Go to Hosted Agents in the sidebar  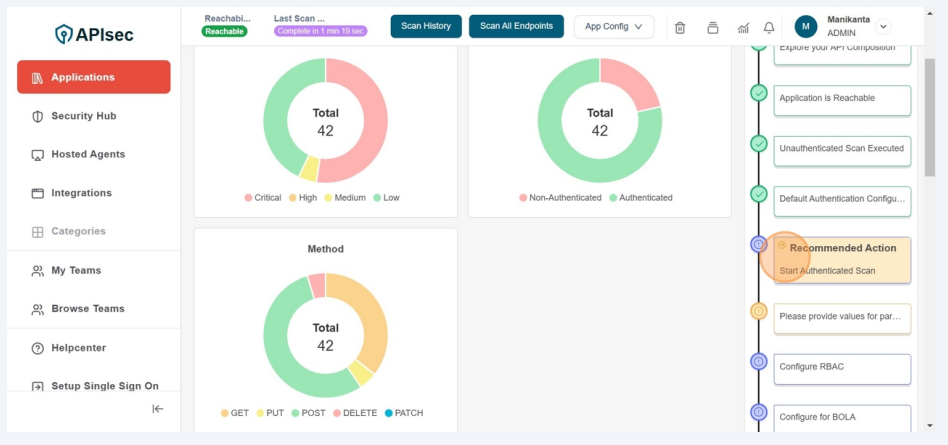[88, 155]
